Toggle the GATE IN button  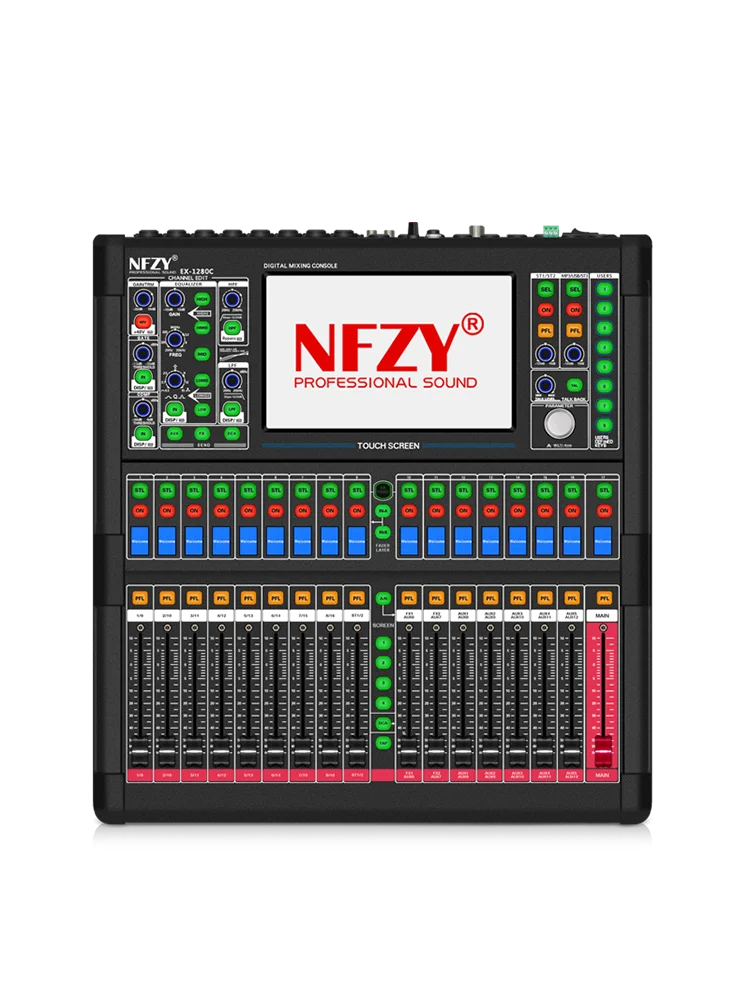(x=143, y=378)
